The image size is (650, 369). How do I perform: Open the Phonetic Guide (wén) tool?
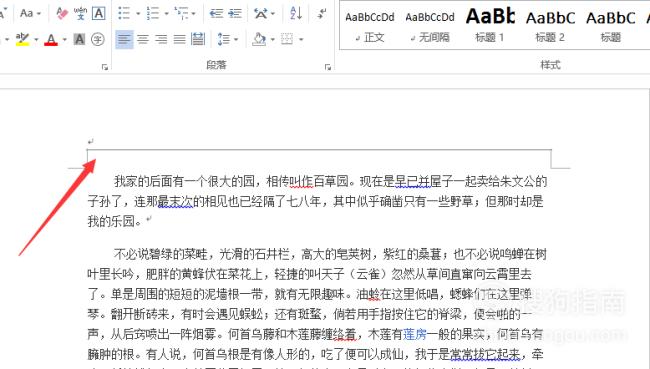[80, 14]
